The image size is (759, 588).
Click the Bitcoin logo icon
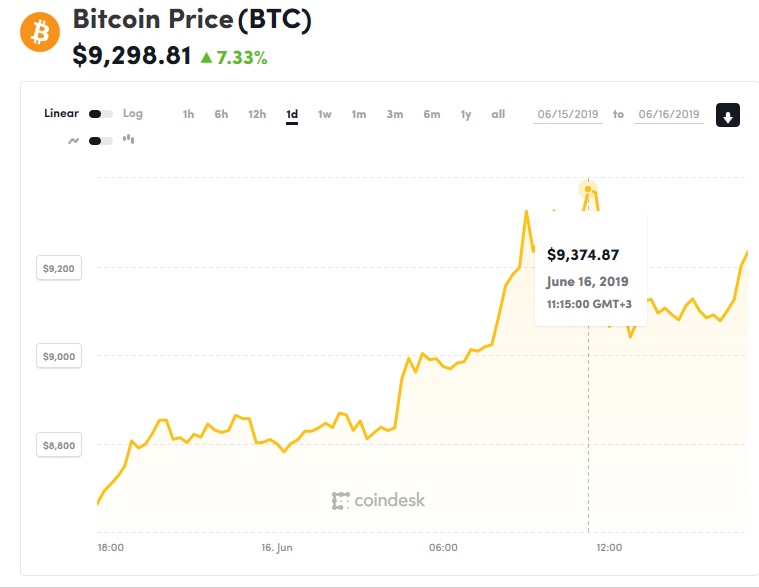tap(40, 33)
